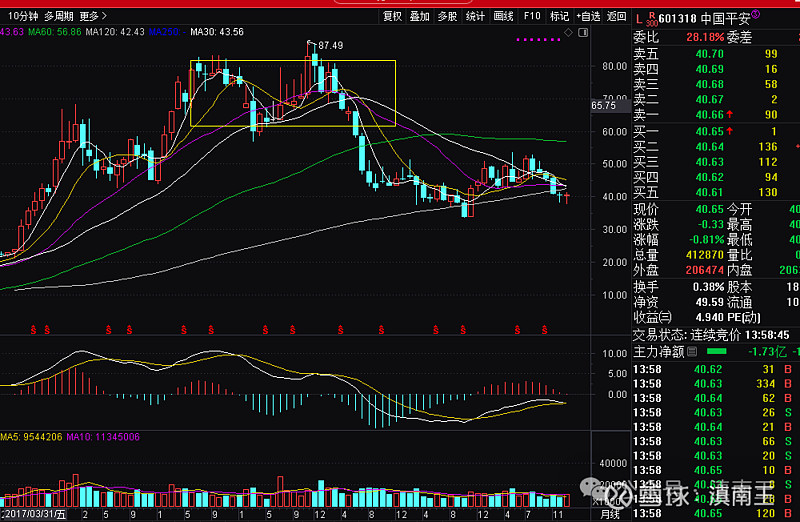The image size is (800, 522).
Task: Click the 返回 back button
Action: (616, 16)
